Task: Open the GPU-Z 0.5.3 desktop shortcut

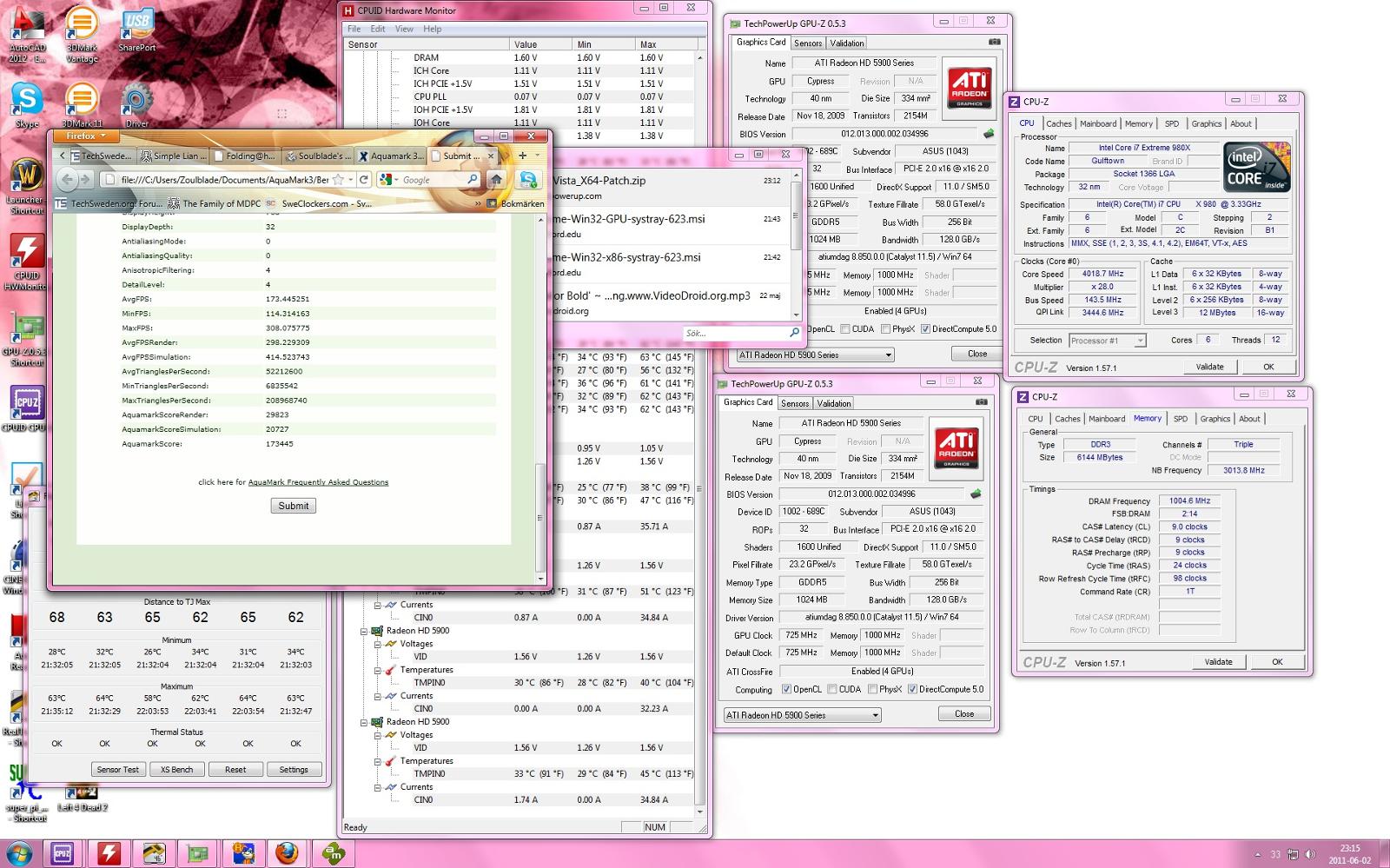Action: [x=26, y=339]
